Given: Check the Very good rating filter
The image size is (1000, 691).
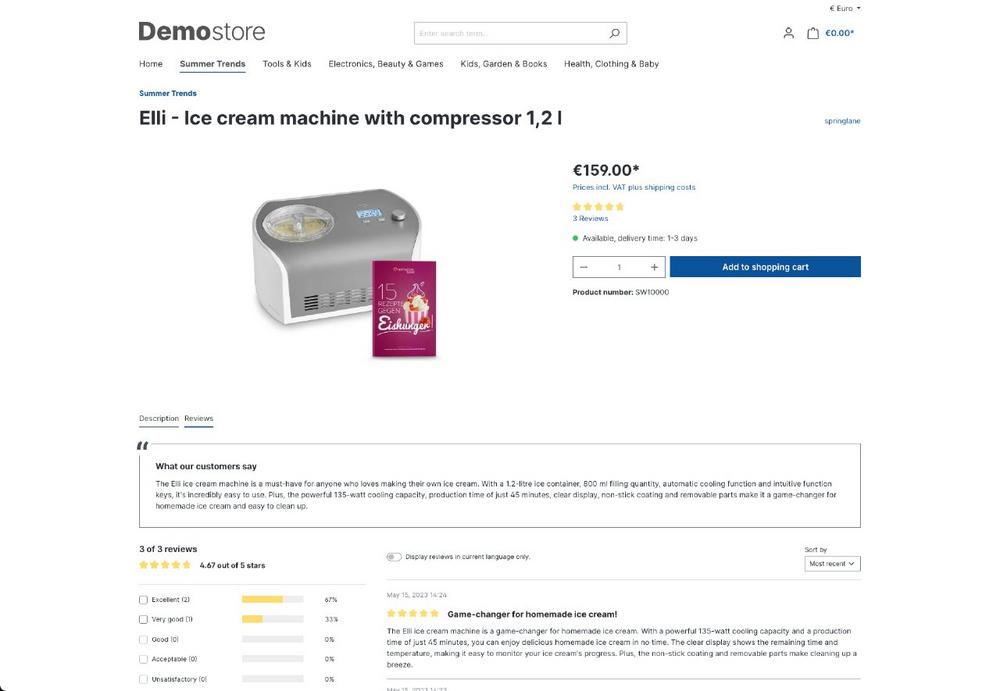Looking at the screenshot, I should pyautogui.click(x=143, y=620).
